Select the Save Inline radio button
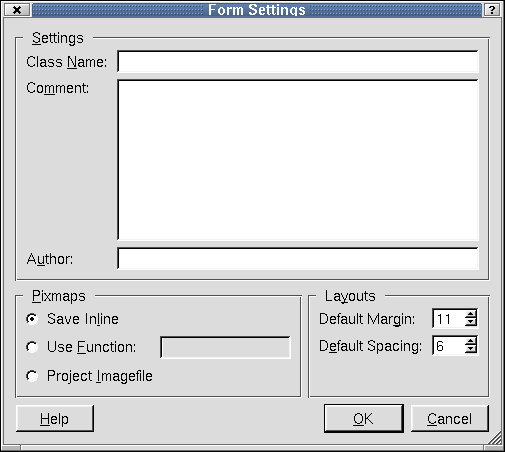 32,319
